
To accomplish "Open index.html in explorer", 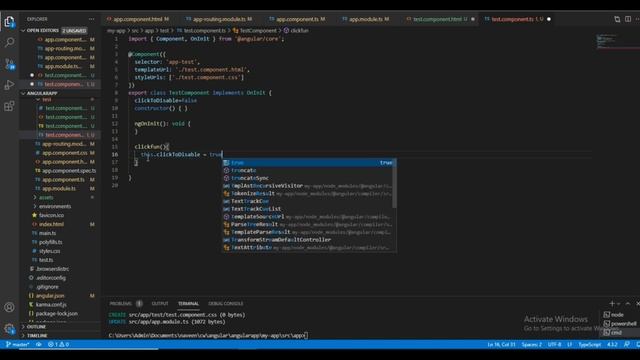I will [x=51, y=224].
